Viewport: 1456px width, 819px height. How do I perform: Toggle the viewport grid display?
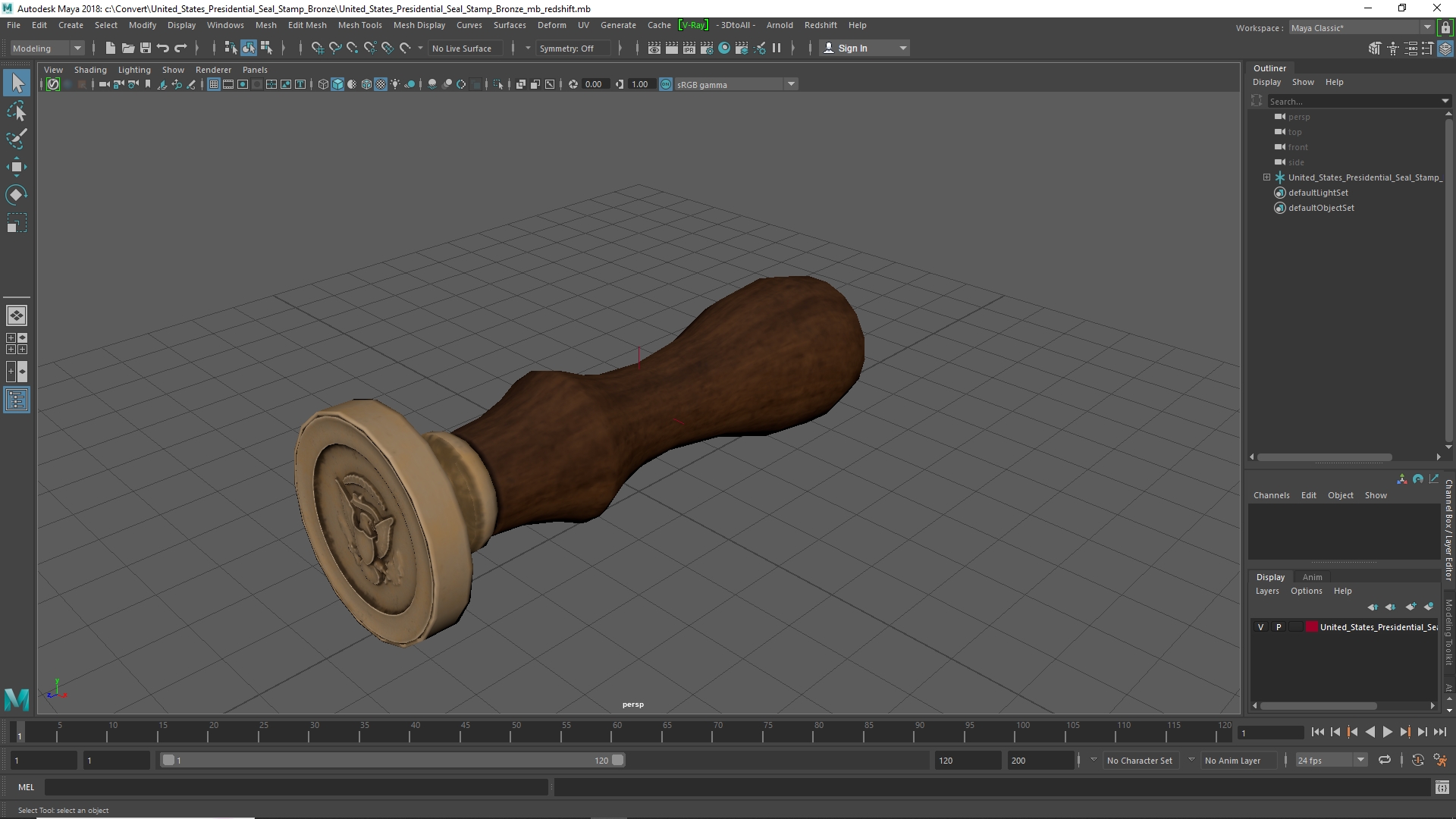pos(214,84)
